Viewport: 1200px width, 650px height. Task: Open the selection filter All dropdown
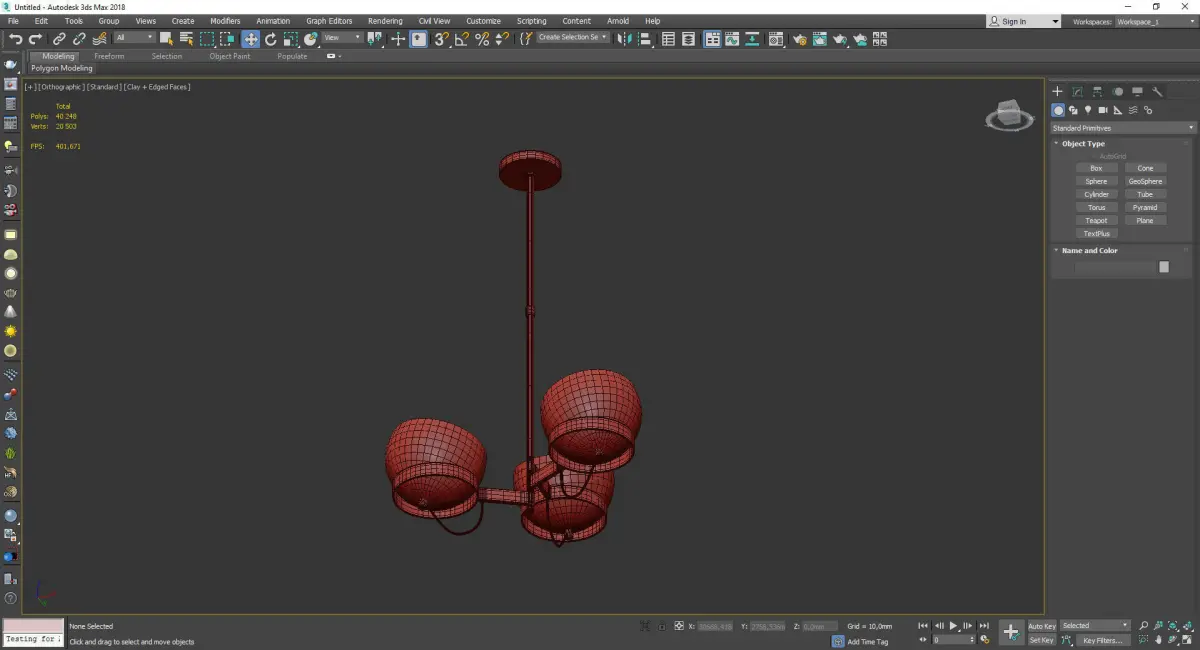click(134, 38)
